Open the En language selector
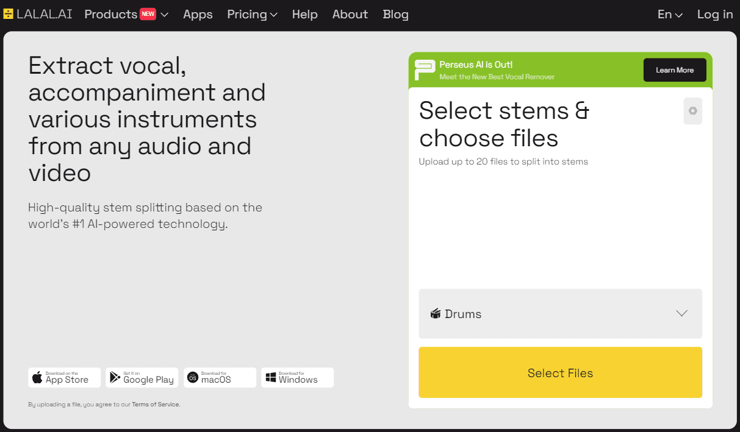This screenshot has width=740, height=432. (x=669, y=14)
